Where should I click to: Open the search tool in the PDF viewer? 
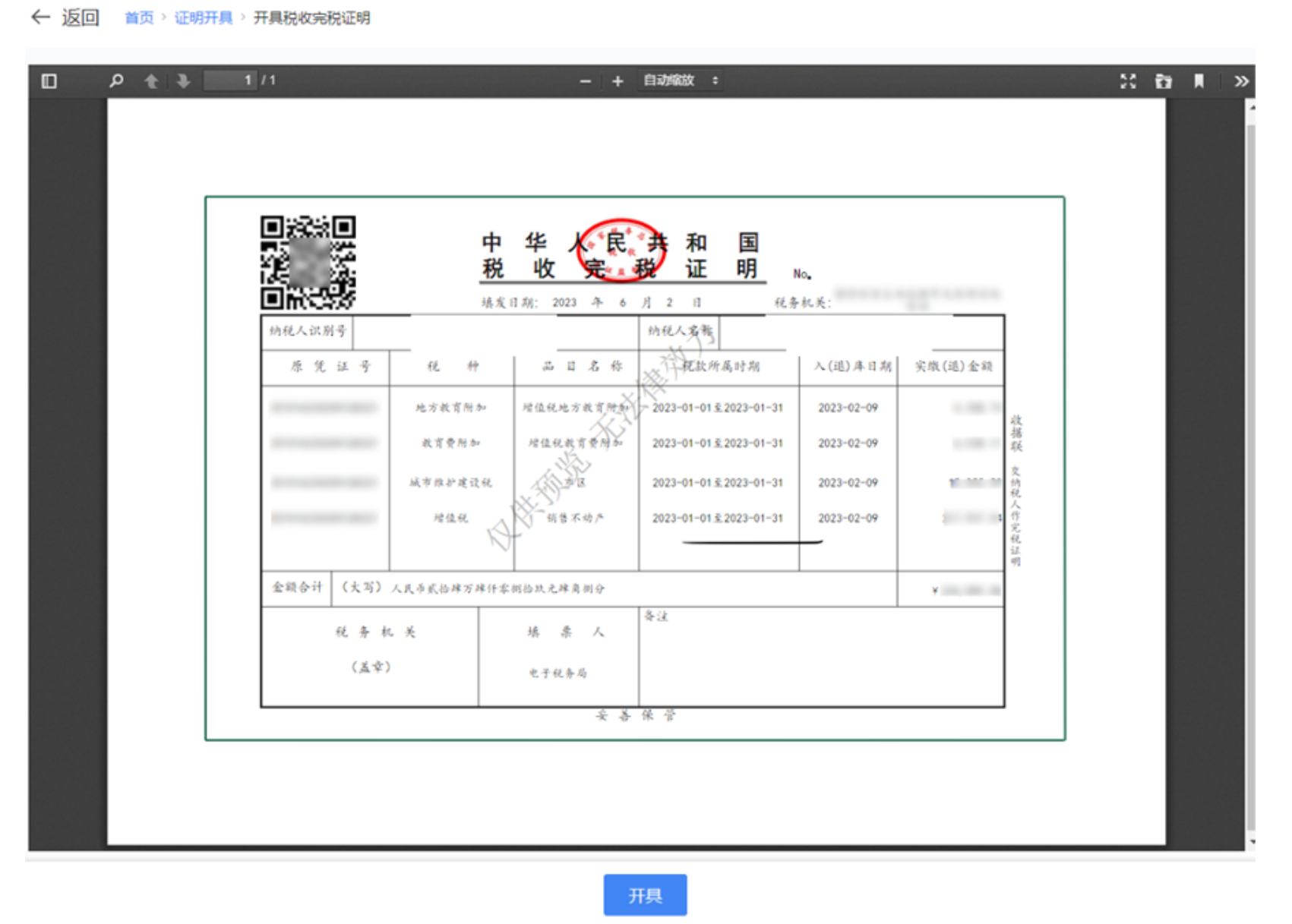(x=115, y=81)
